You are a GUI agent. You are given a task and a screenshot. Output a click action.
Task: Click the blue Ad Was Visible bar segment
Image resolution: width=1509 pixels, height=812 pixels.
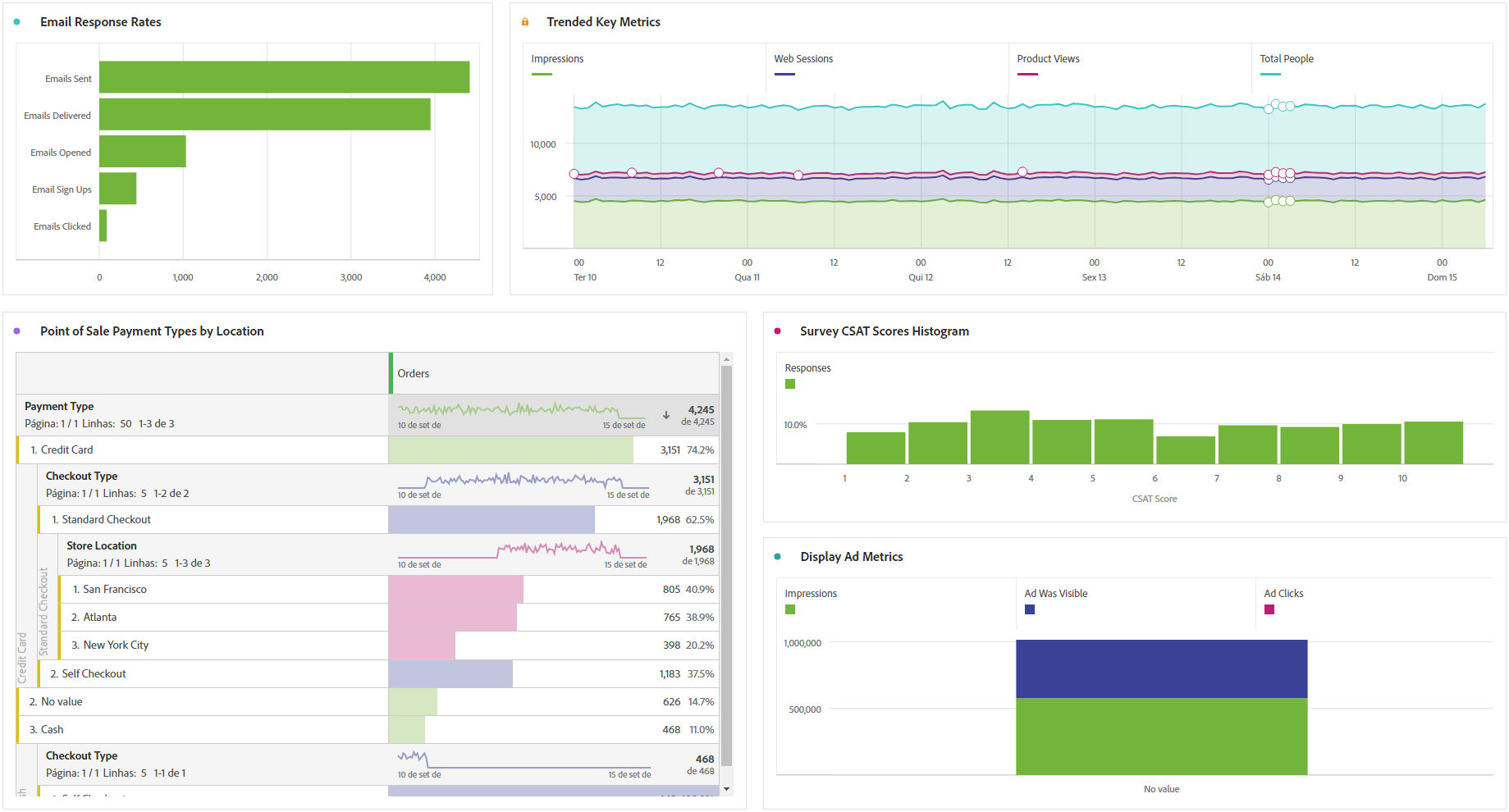point(1161,668)
